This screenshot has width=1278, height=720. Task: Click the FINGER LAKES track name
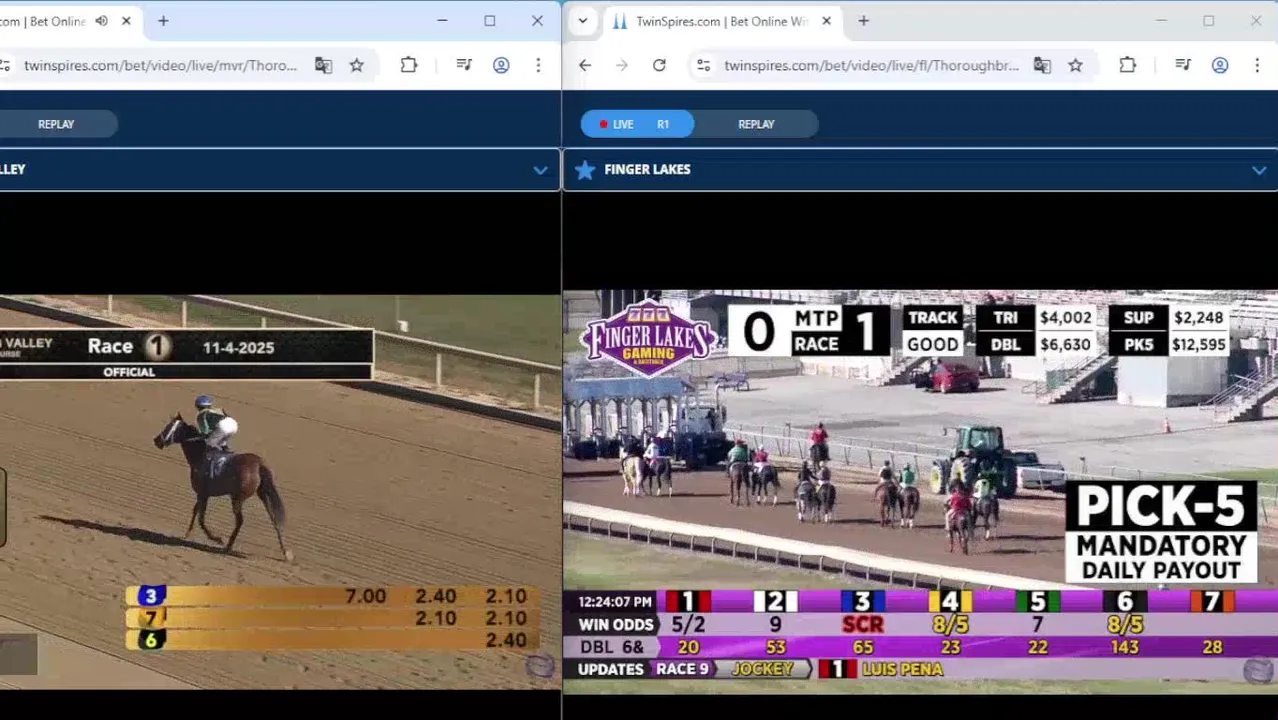click(647, 169)
